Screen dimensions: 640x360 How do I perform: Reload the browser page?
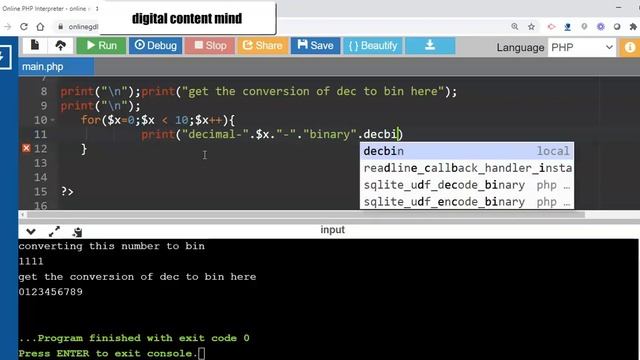pos(24,27)
